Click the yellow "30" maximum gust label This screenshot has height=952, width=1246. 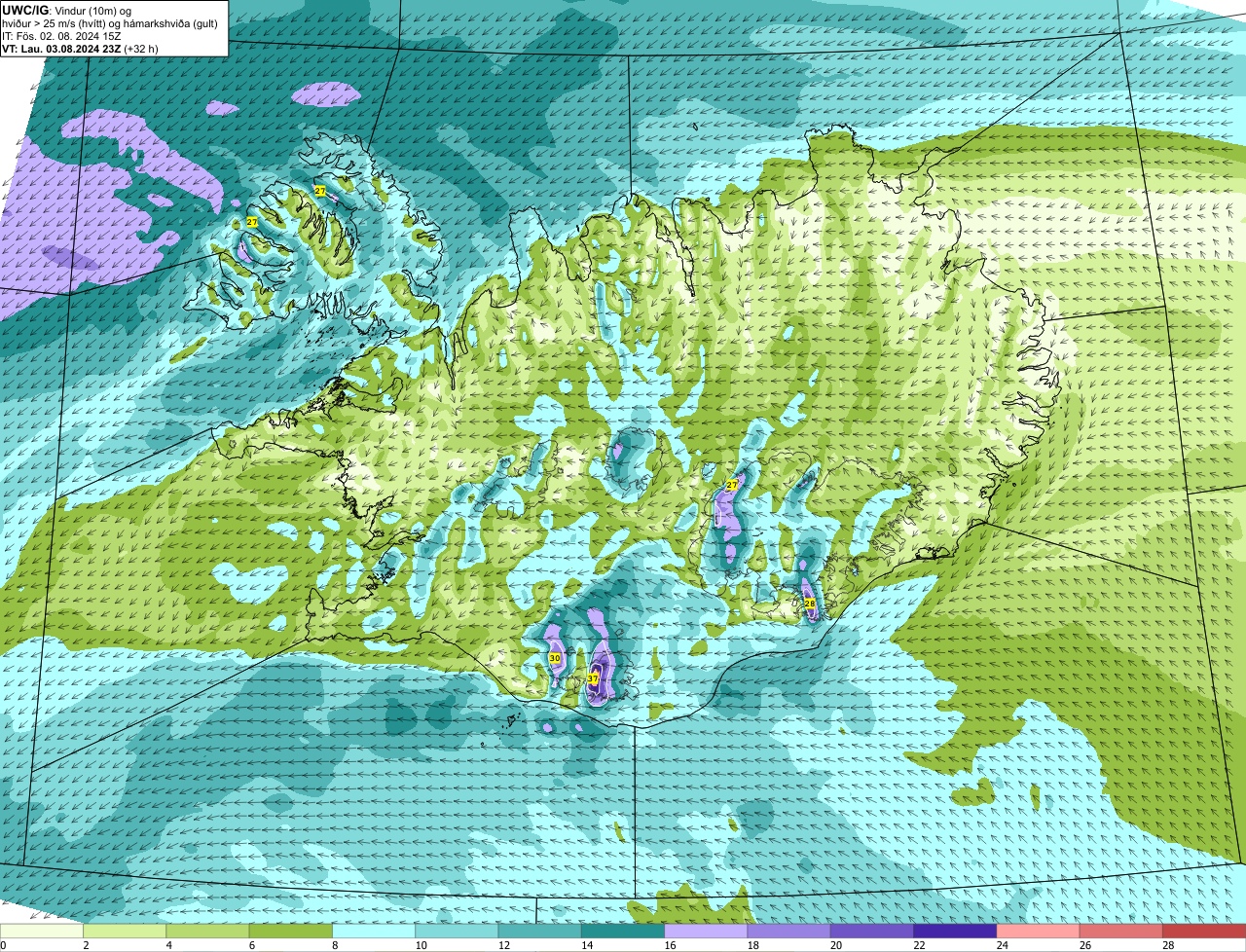click(x=555, y=658)
